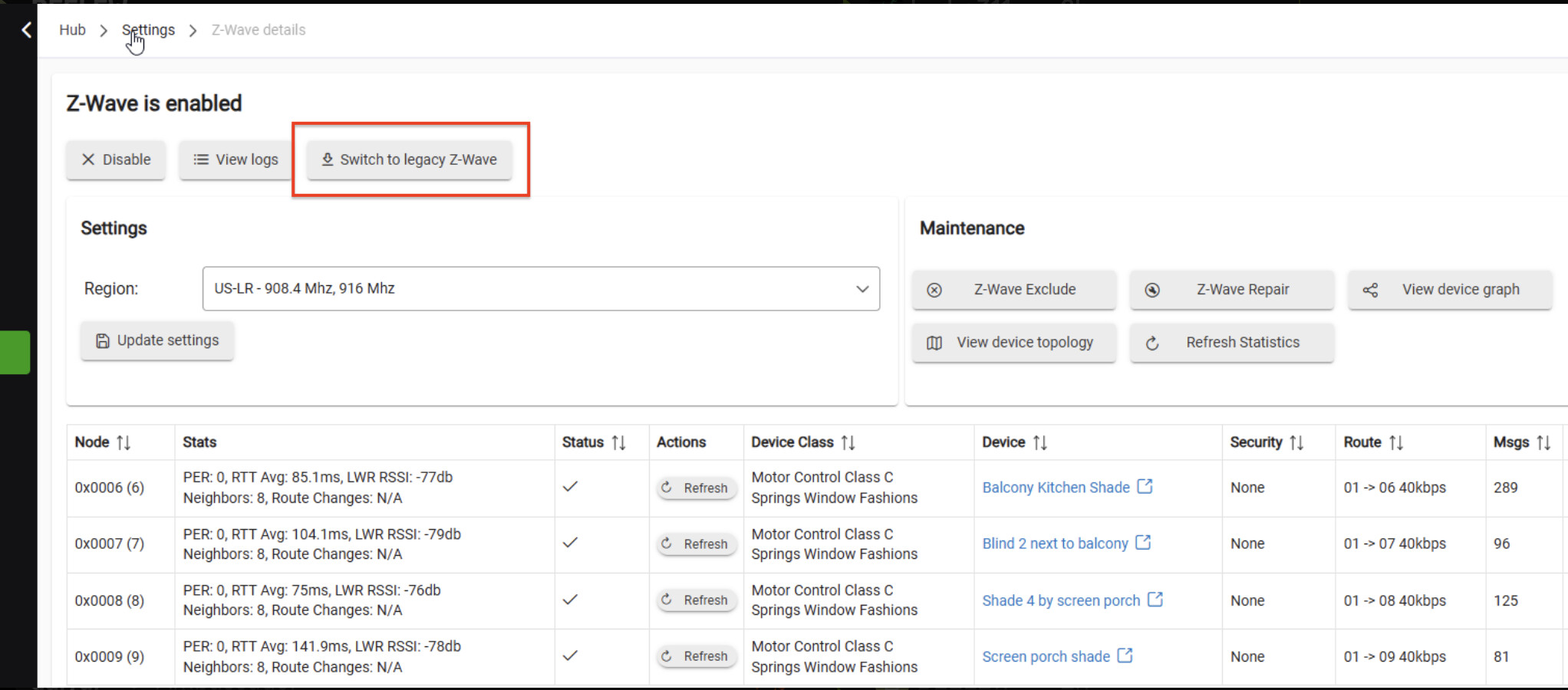Sort by Security column arrows
1568x690 pixels.
pyautogui.click(x=1296, y=442)
